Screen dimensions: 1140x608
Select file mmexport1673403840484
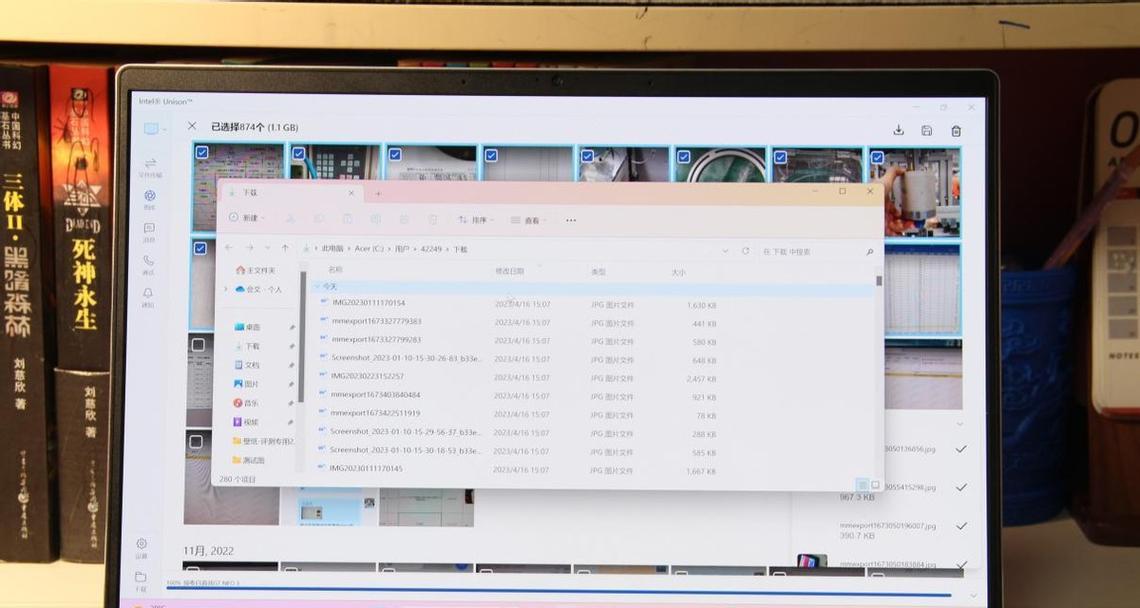375,395
